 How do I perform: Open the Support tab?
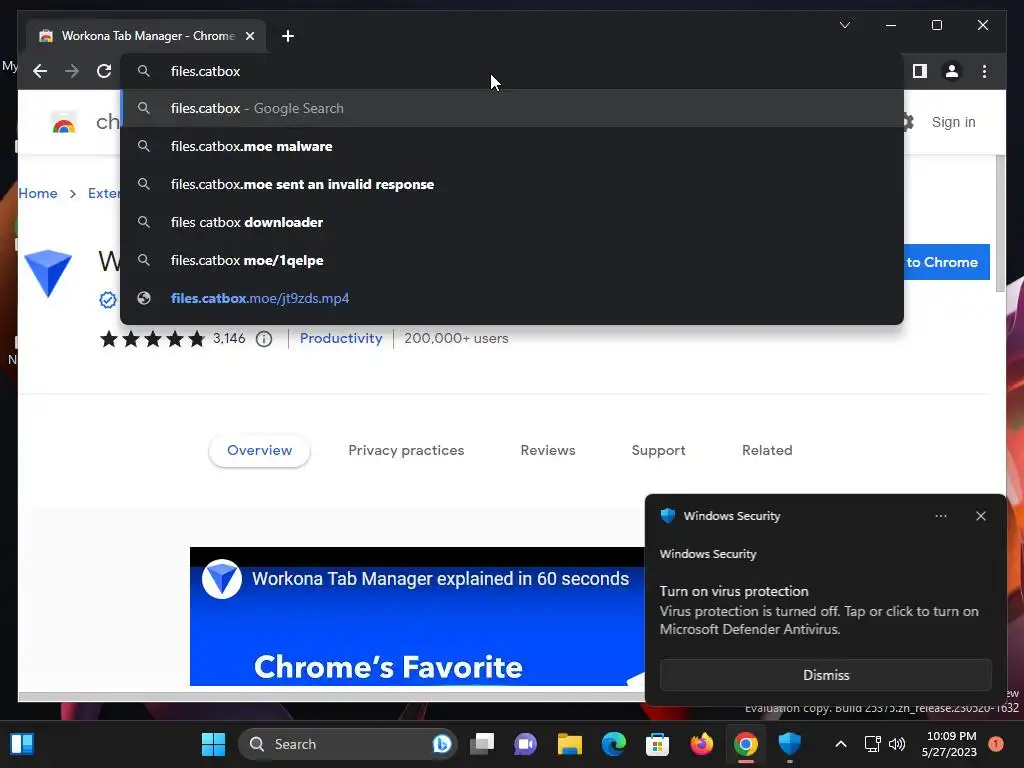[x=658, y=450]
